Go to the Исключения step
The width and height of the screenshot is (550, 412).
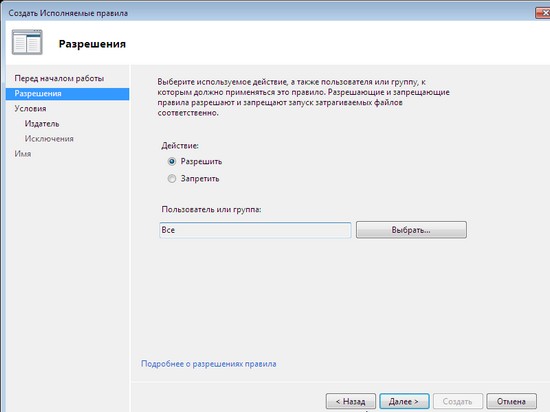[x=49, y=139]
